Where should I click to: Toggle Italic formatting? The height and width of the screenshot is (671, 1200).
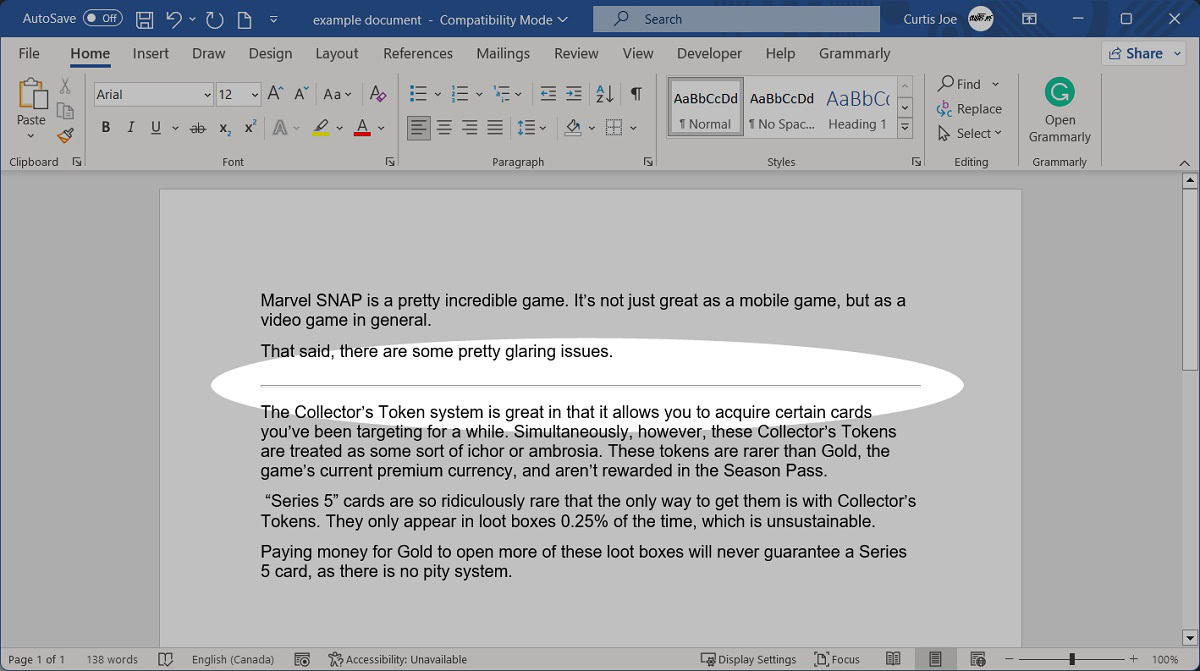(130, 128)
